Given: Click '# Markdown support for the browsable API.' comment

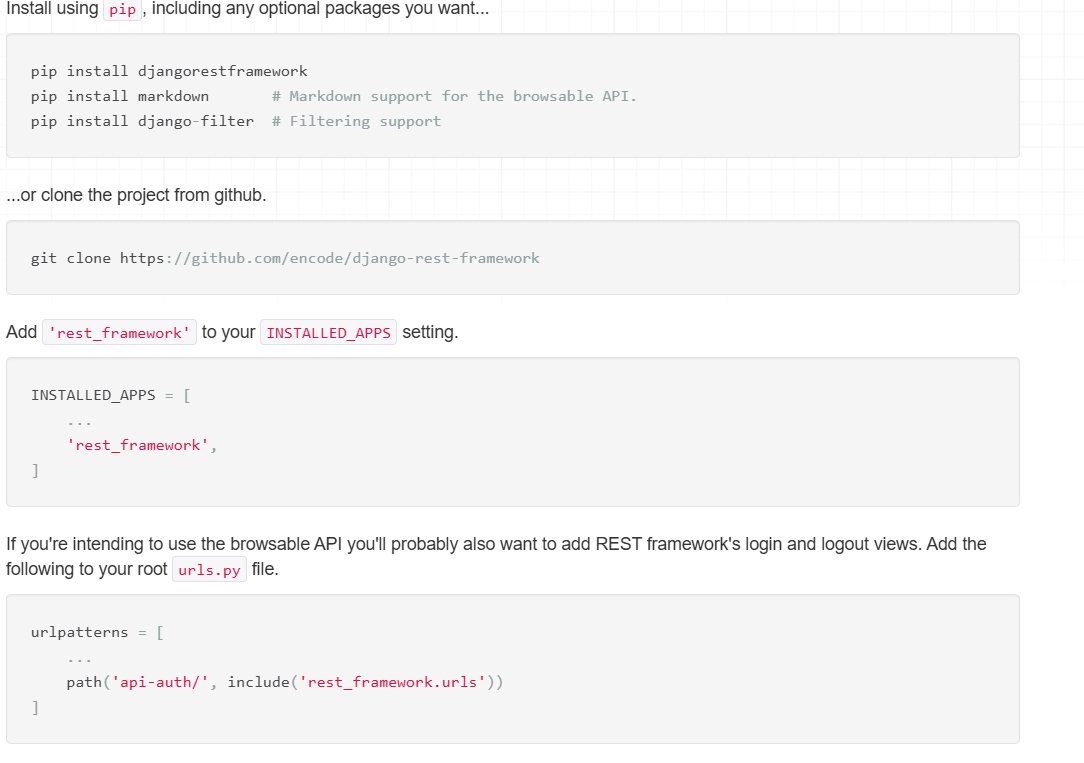Looking at the screenshot, I should pos(454,96).
